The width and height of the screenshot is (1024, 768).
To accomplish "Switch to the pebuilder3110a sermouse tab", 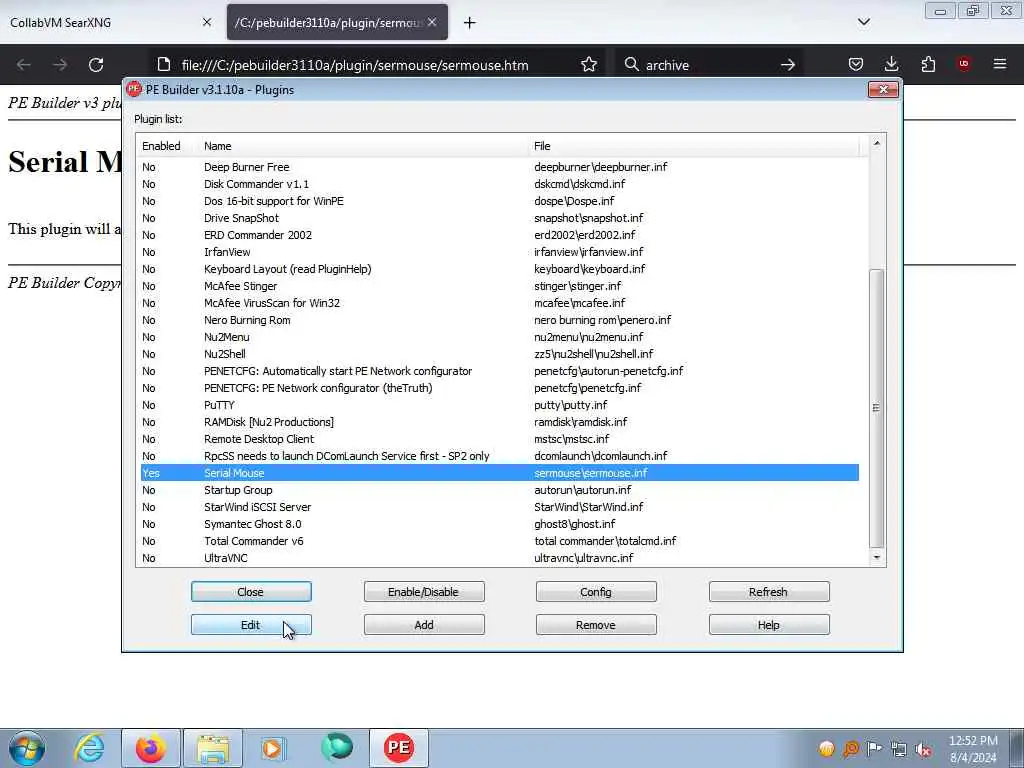I will tap(337, 22).
